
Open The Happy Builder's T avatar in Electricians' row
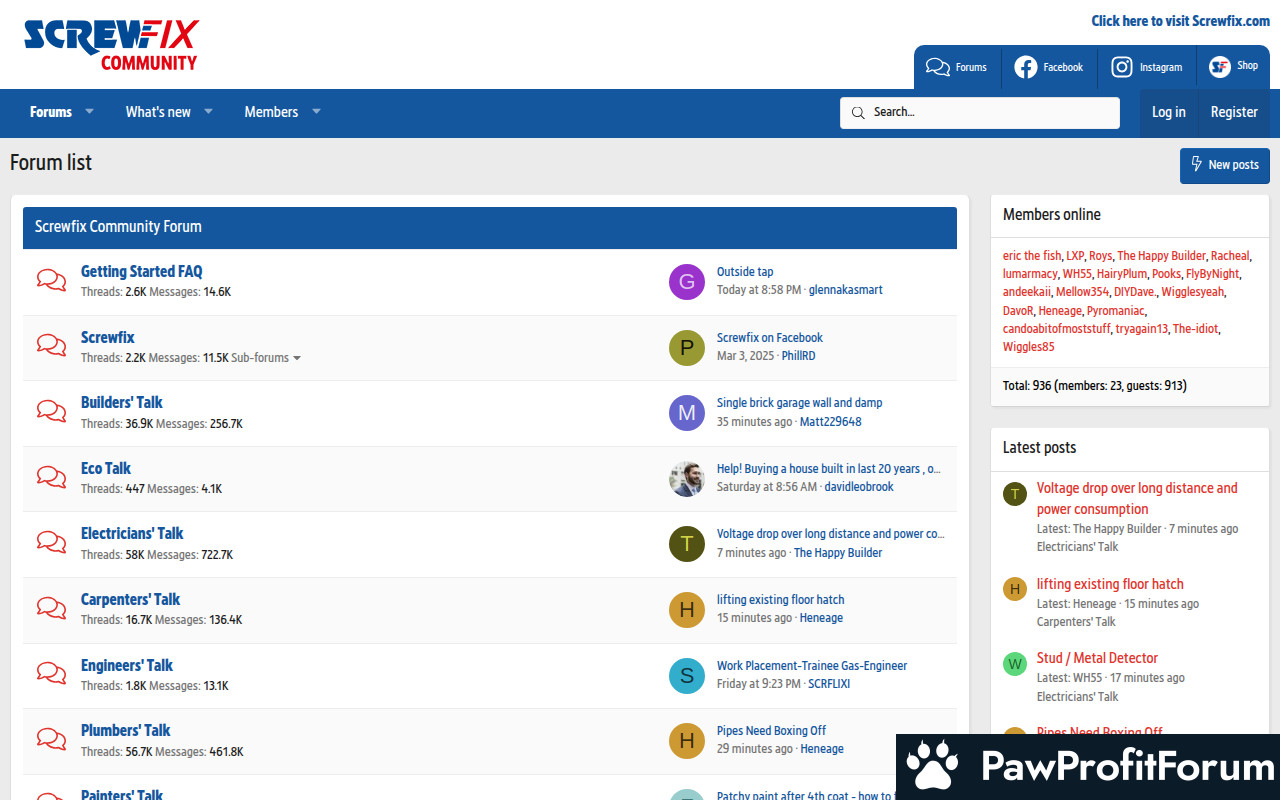pyautogui.click(x=687, y=544)
